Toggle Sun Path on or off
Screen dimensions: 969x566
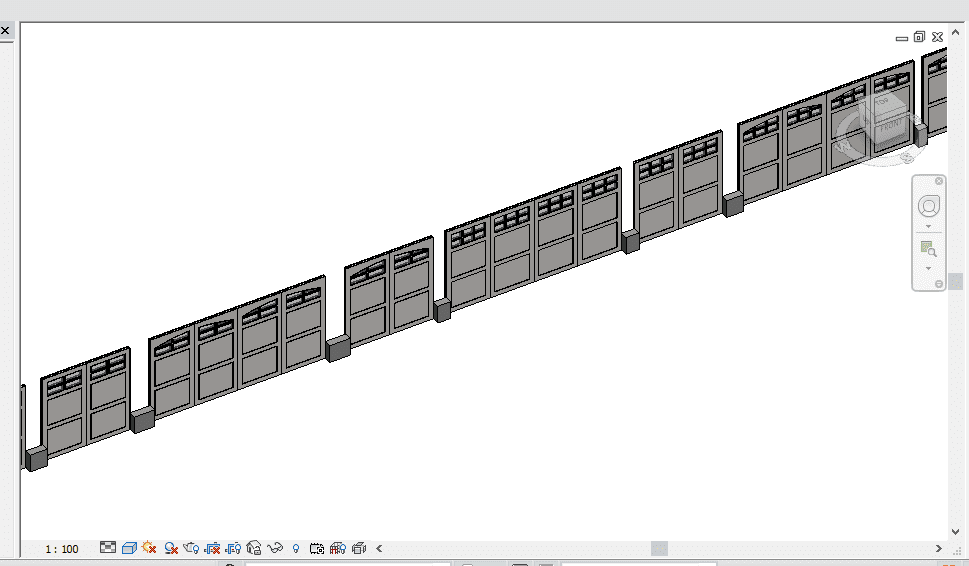[x=150, y=548]
